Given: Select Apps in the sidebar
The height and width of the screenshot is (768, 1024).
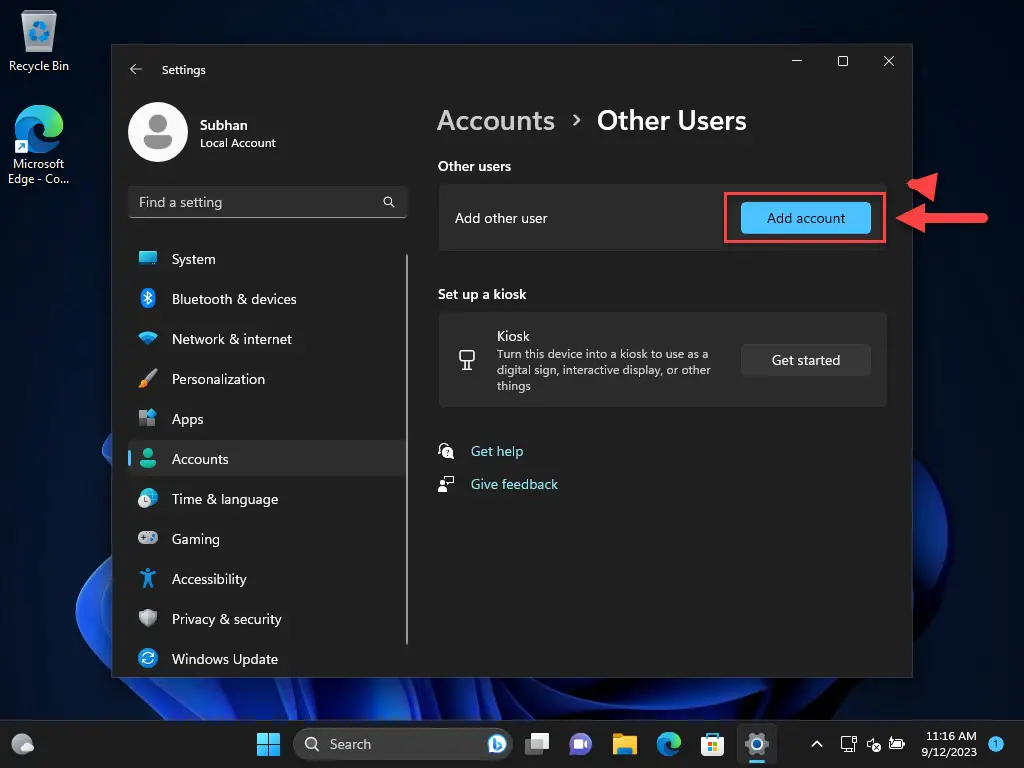Looking at the screenshot, I should [268, 419].
